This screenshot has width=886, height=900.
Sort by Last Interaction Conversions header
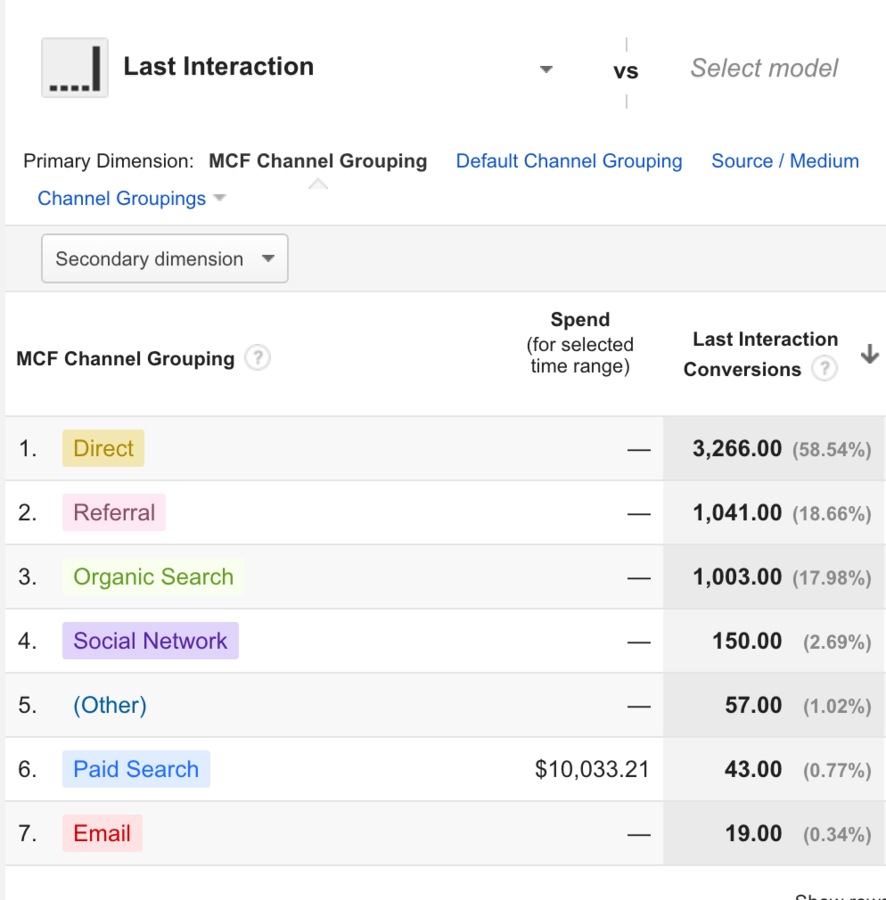pyautogui.click(x=760, y=354)
